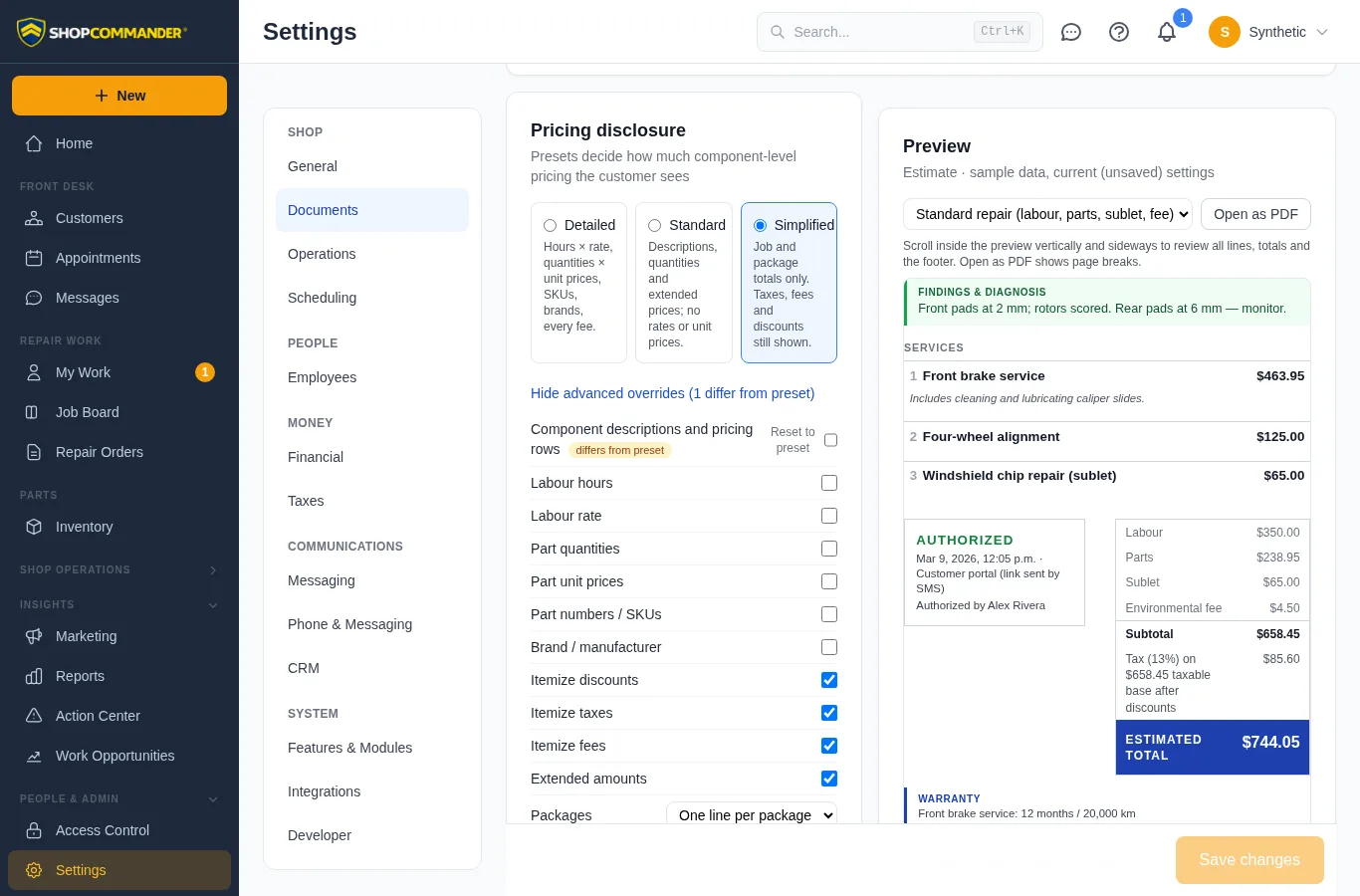1360x896 pixels.
Task: Click the orange S user avatar
Action: [x=1225, y=32]
